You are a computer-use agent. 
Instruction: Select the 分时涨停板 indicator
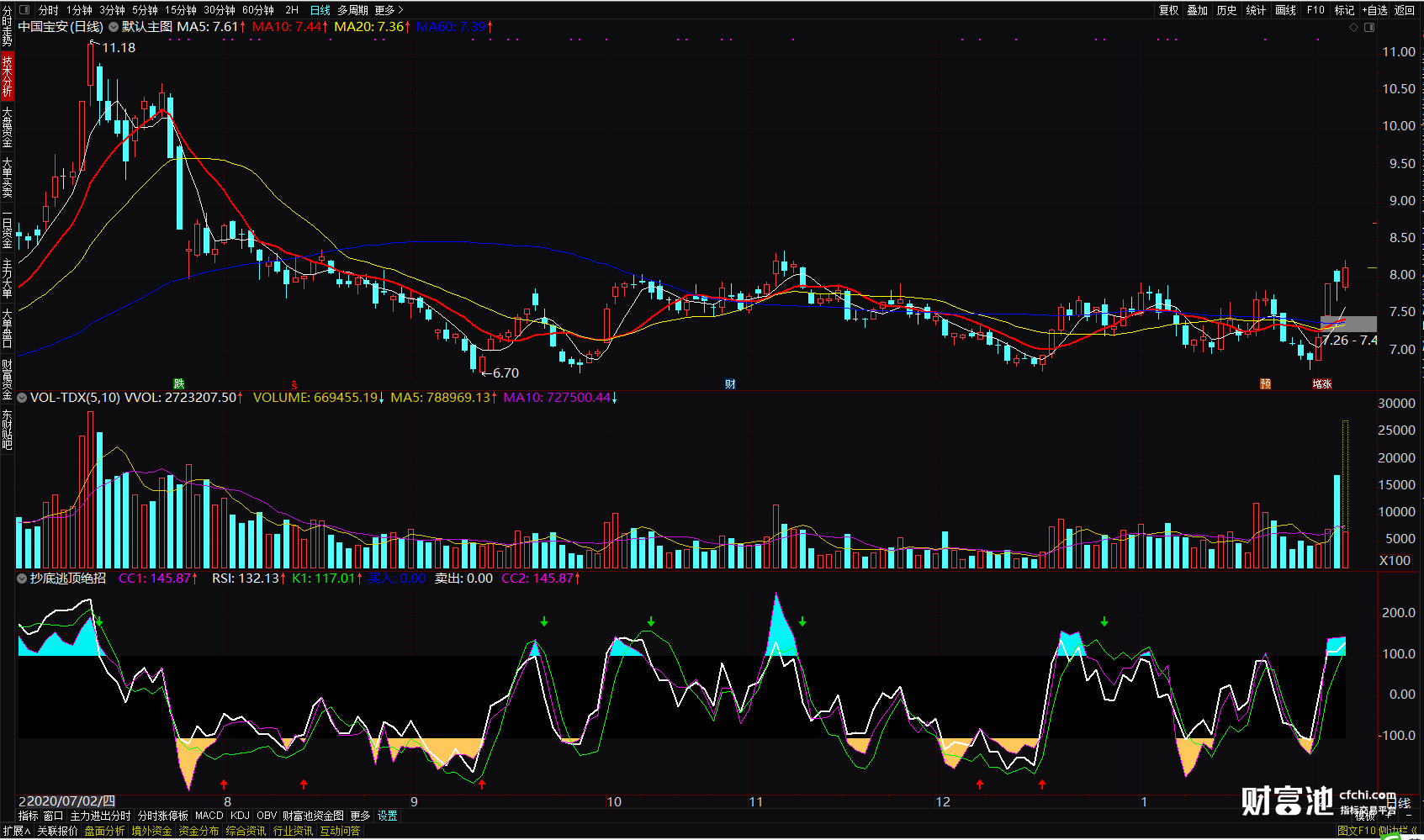(163, 816)
